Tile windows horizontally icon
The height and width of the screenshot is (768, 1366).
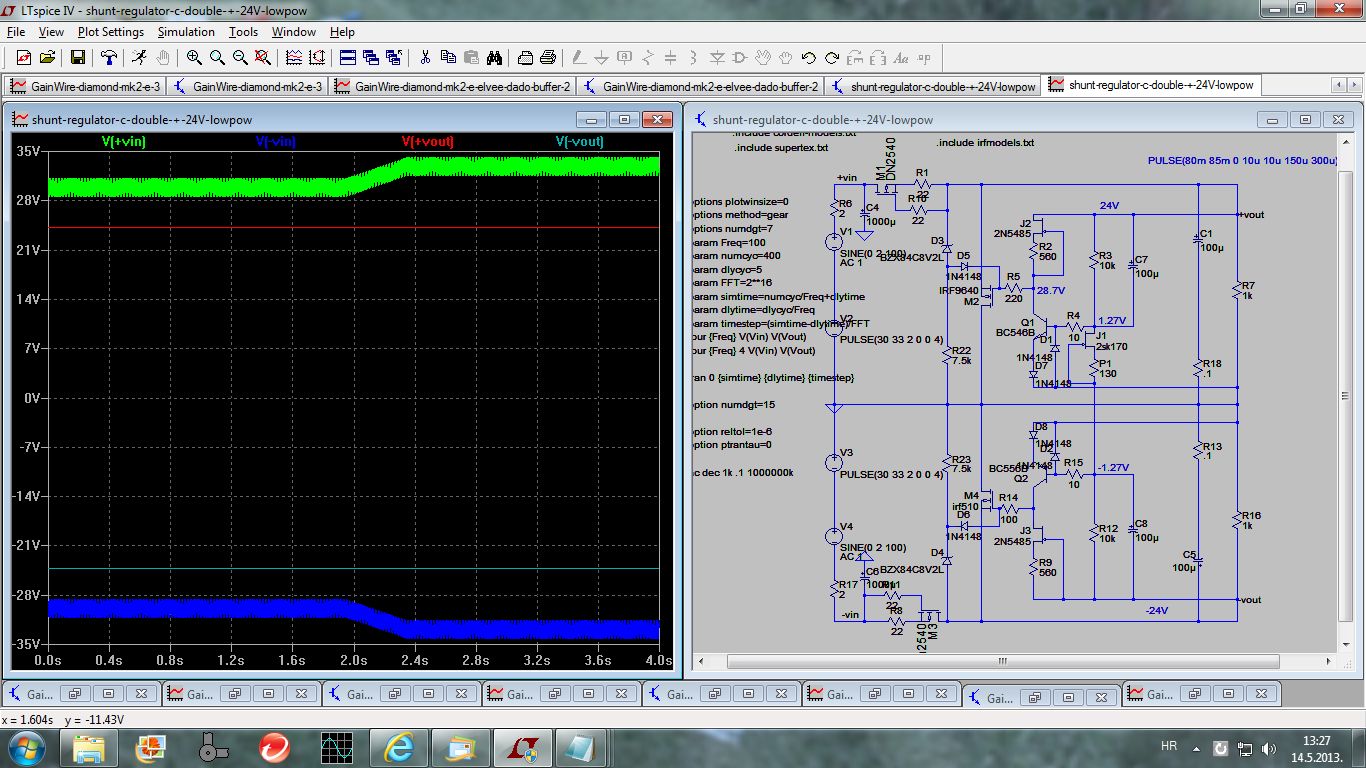[x=348, y=58]
